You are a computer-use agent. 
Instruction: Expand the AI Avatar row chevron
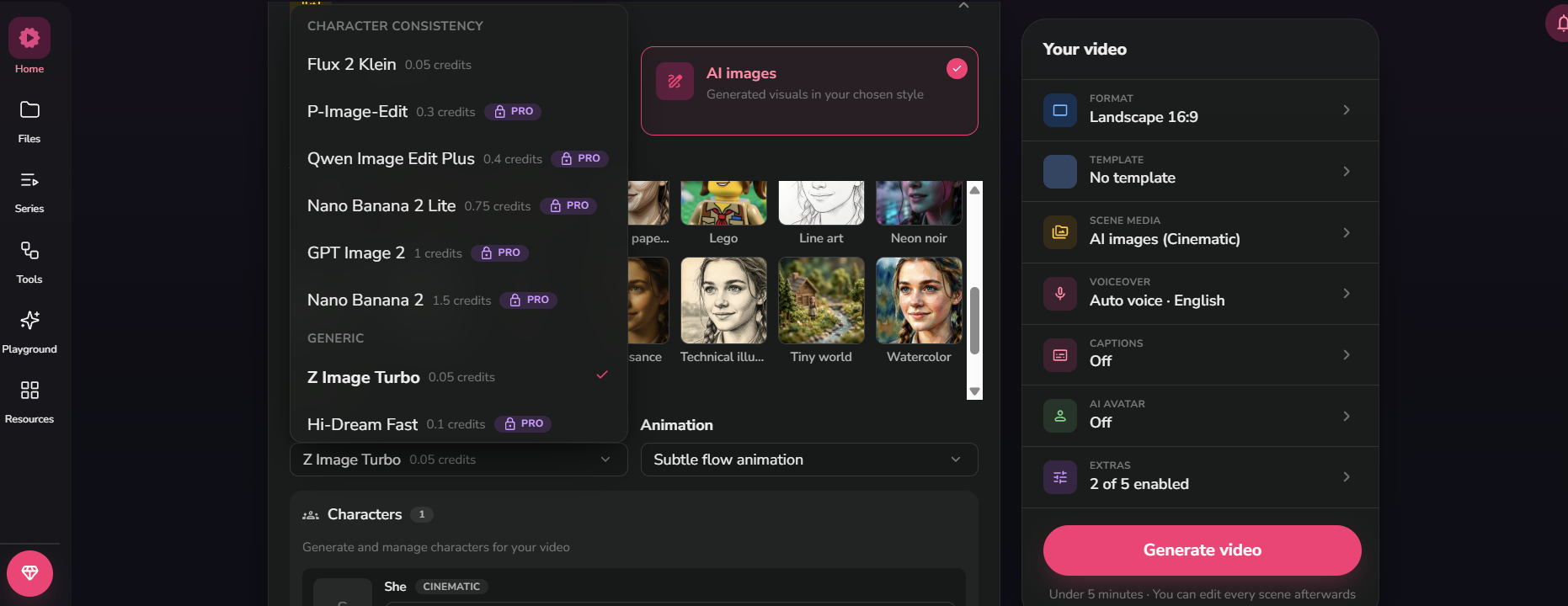(1347, 416)
